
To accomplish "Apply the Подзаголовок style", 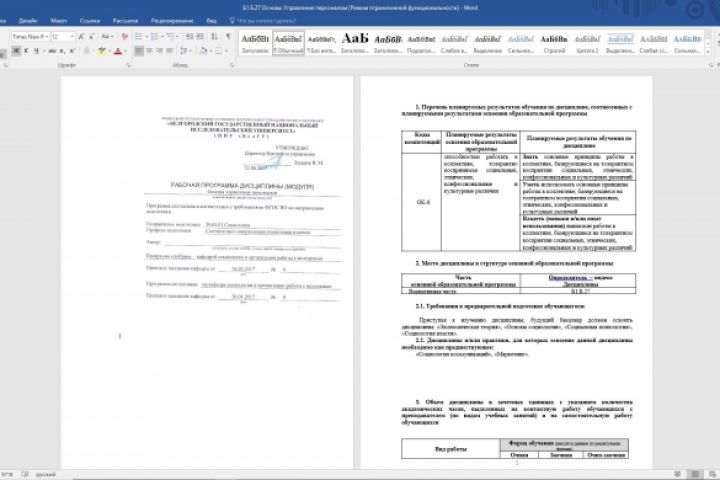I will (x=421, y=43).
